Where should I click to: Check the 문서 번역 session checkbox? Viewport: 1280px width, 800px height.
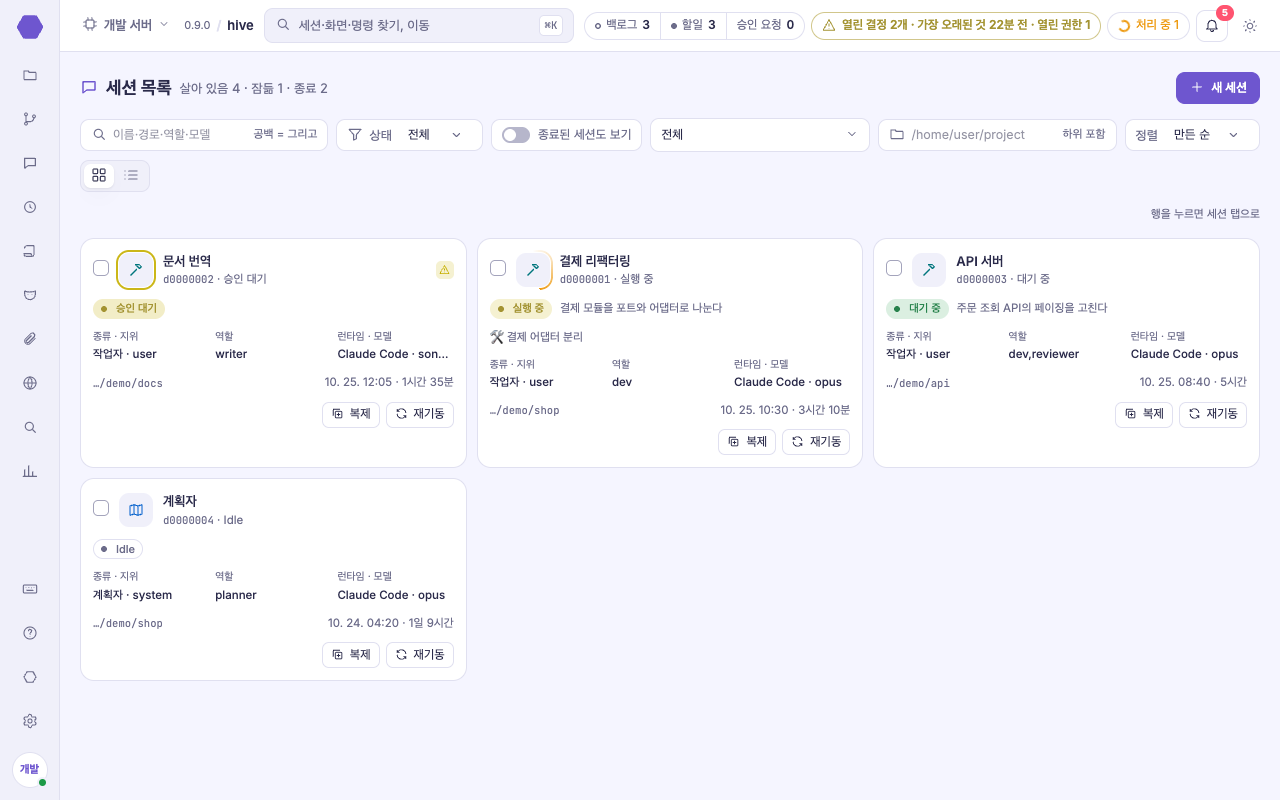tap(101, 268)
